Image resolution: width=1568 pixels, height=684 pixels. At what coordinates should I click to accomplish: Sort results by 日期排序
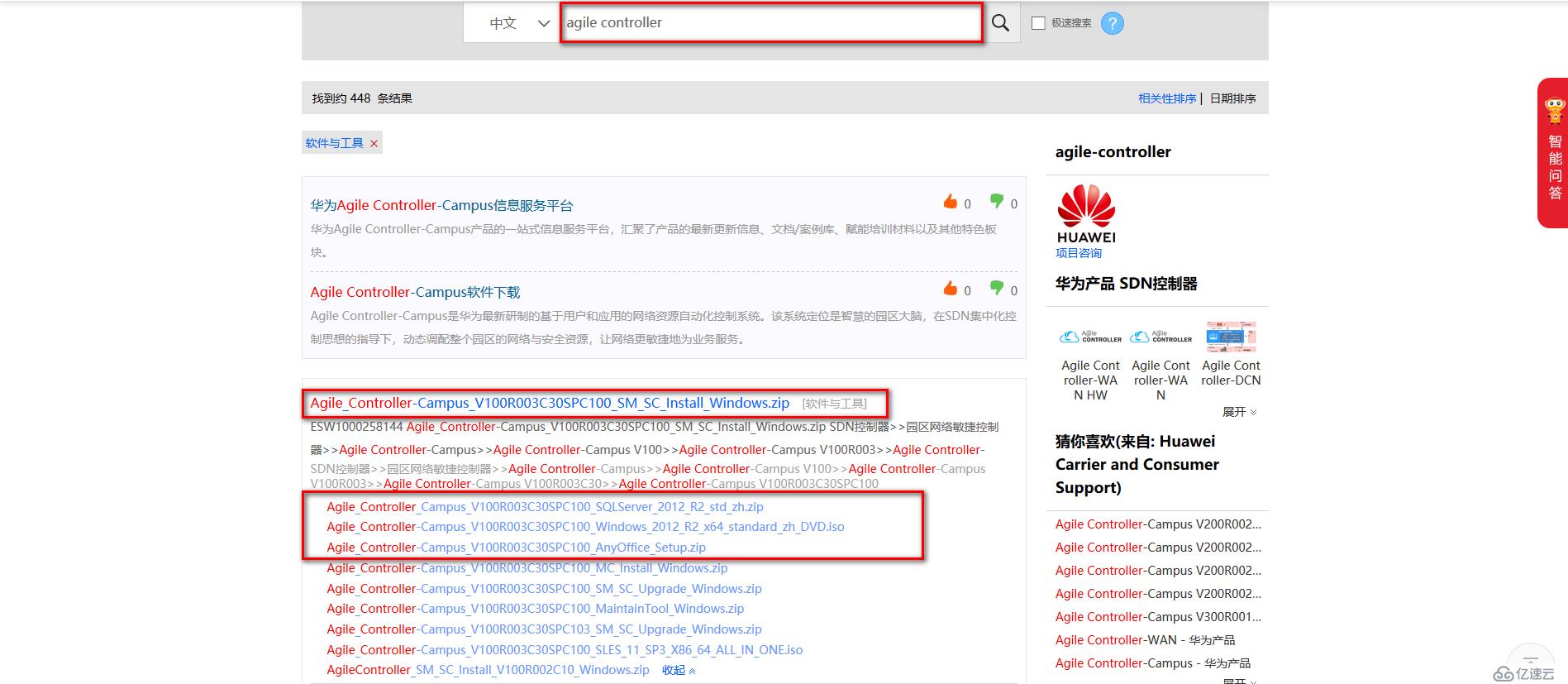1232,98
